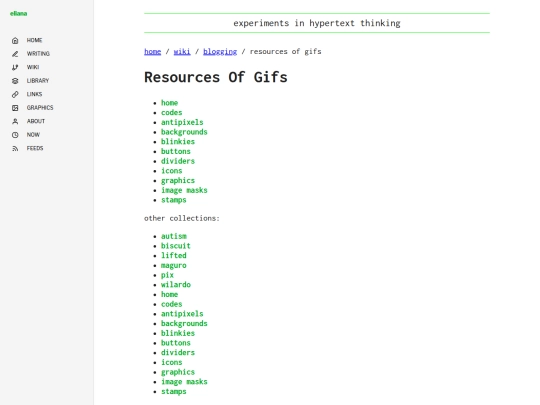This screenshot has width=540, height=405.
Task: Open backgrounds link listed above other collections
Action: (x=184, y=132)
